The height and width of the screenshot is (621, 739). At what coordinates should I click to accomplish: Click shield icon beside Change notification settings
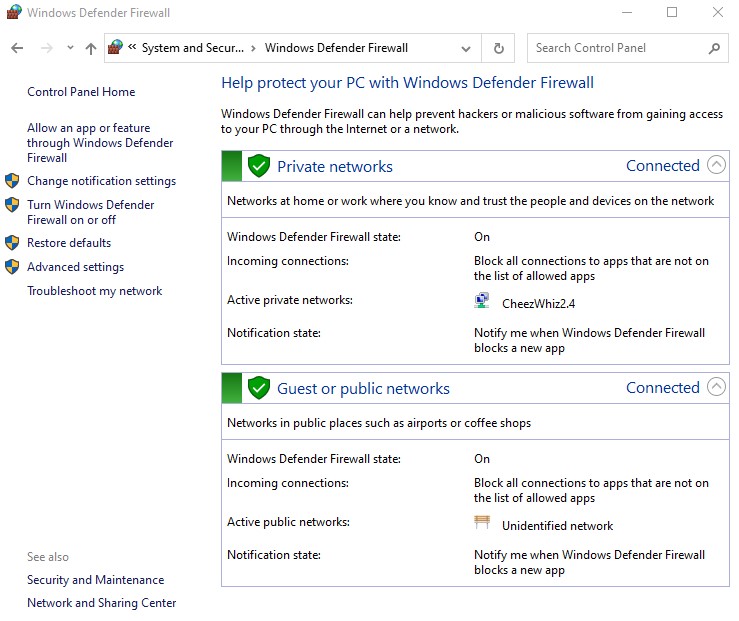[12, 180]
